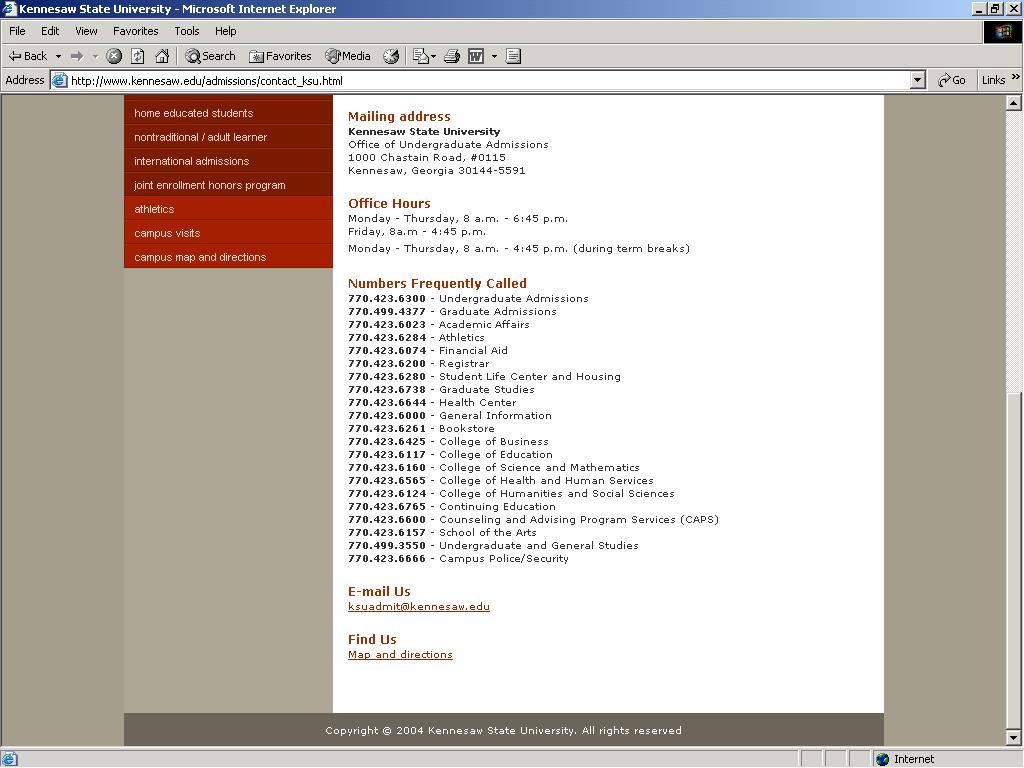
Task: Click the copyright 2004 footer text
Action: pyautogui.click(x=504, y=730)
